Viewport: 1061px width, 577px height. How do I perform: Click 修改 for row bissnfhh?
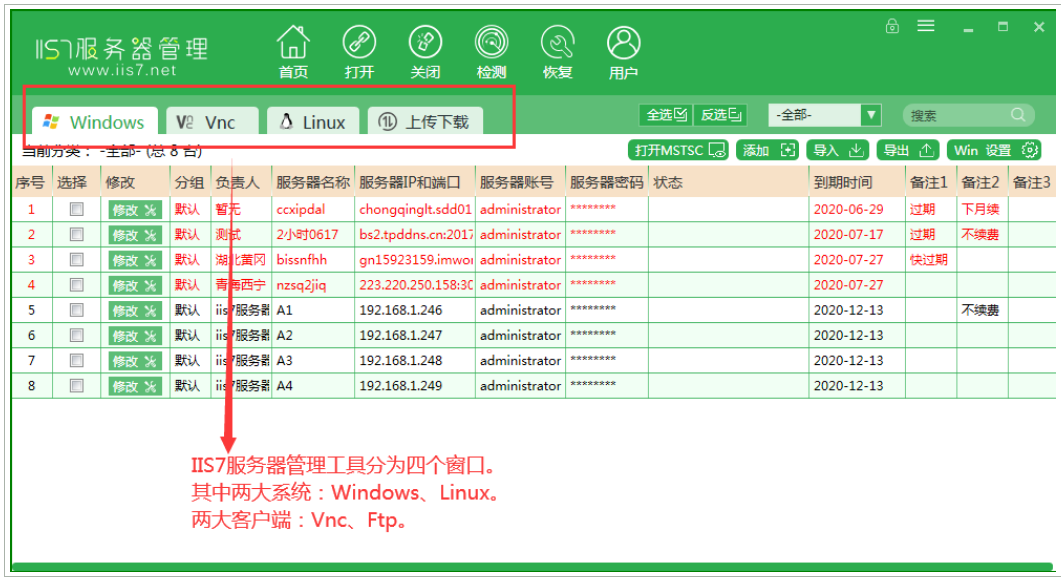[135, 260]
